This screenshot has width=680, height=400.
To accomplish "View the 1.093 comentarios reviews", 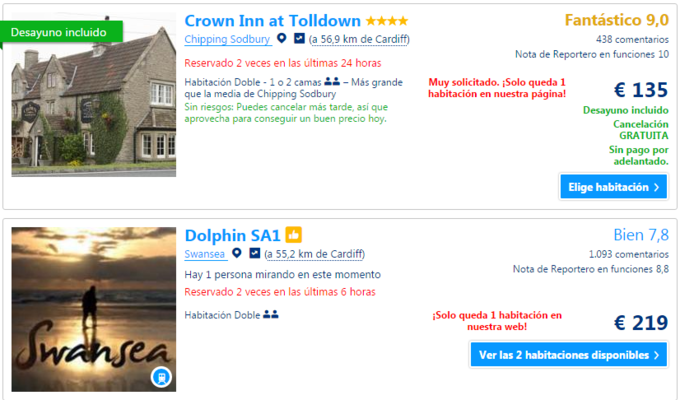I will click(630, 253).
